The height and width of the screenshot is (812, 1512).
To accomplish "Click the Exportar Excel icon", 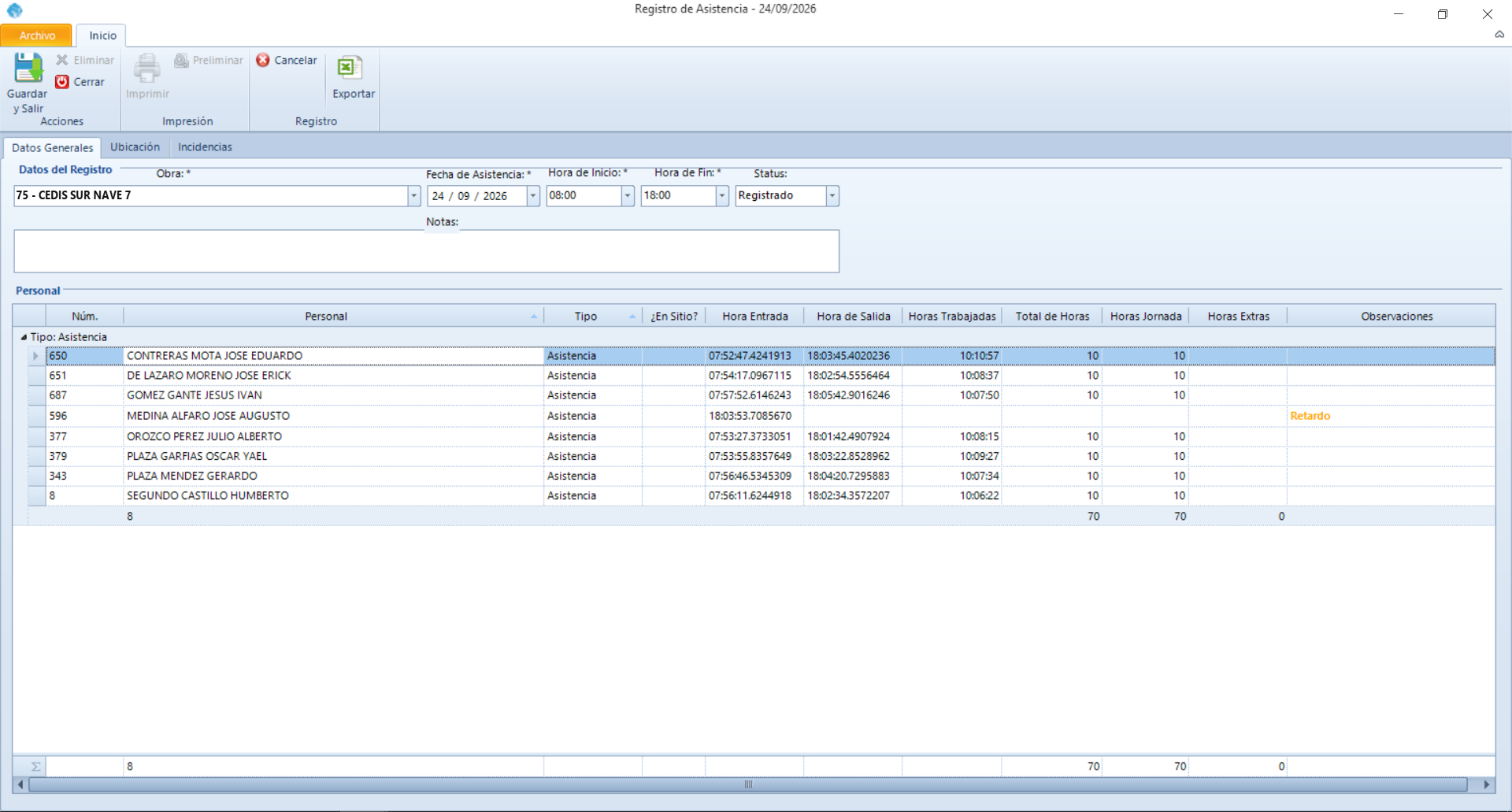I will [350, 68].
